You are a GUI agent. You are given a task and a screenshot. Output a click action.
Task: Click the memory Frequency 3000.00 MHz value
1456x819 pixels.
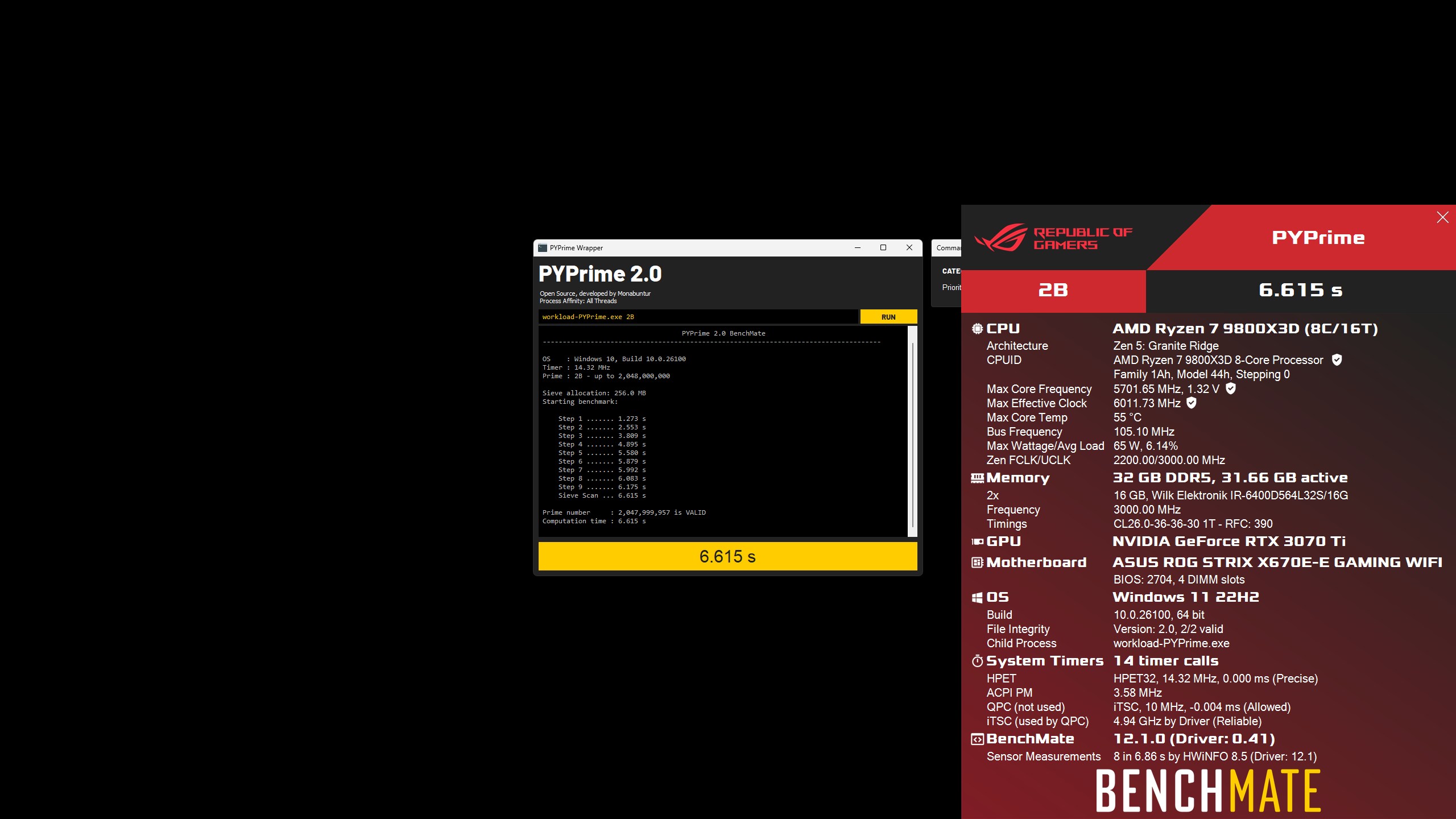[1147, 510]
